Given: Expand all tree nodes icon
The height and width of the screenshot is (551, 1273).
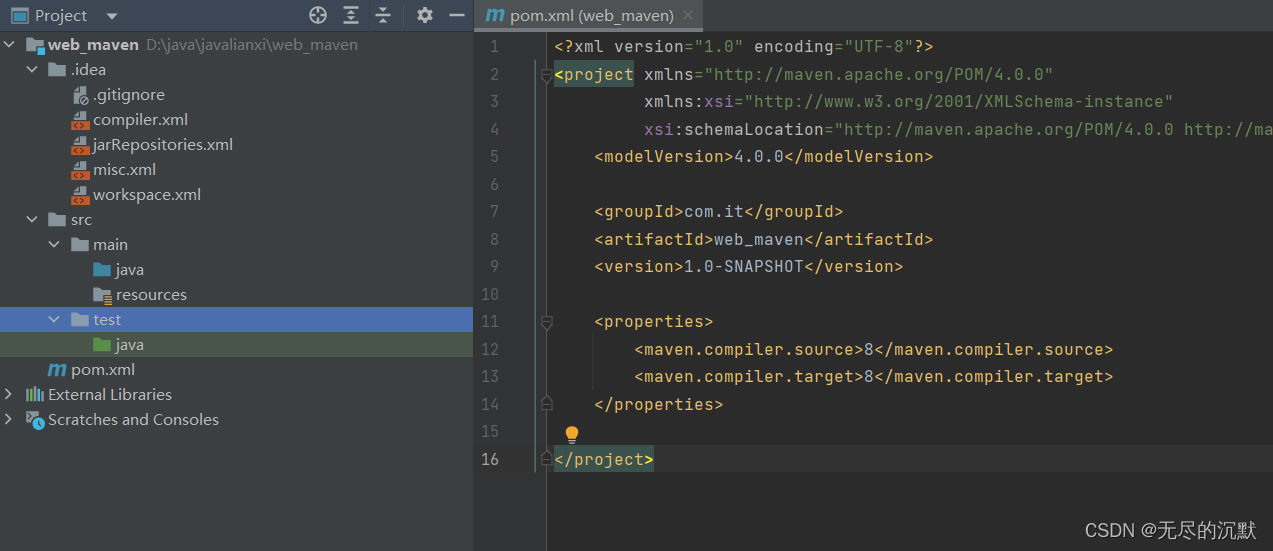Looking at the screenshot, I should pyautogui.click(x=351, y=15).
